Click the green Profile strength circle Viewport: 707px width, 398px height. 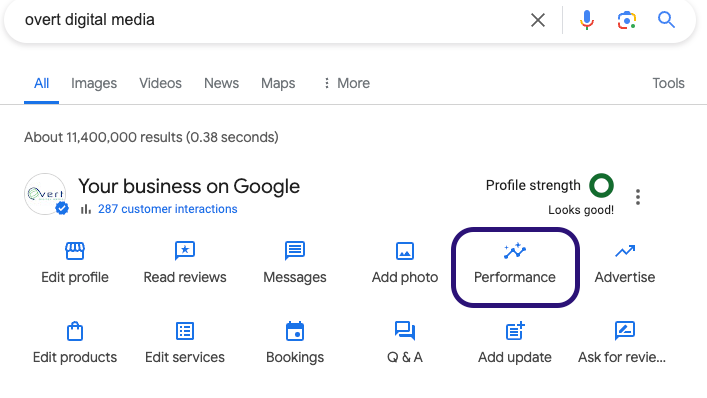[x=601, y=185]
